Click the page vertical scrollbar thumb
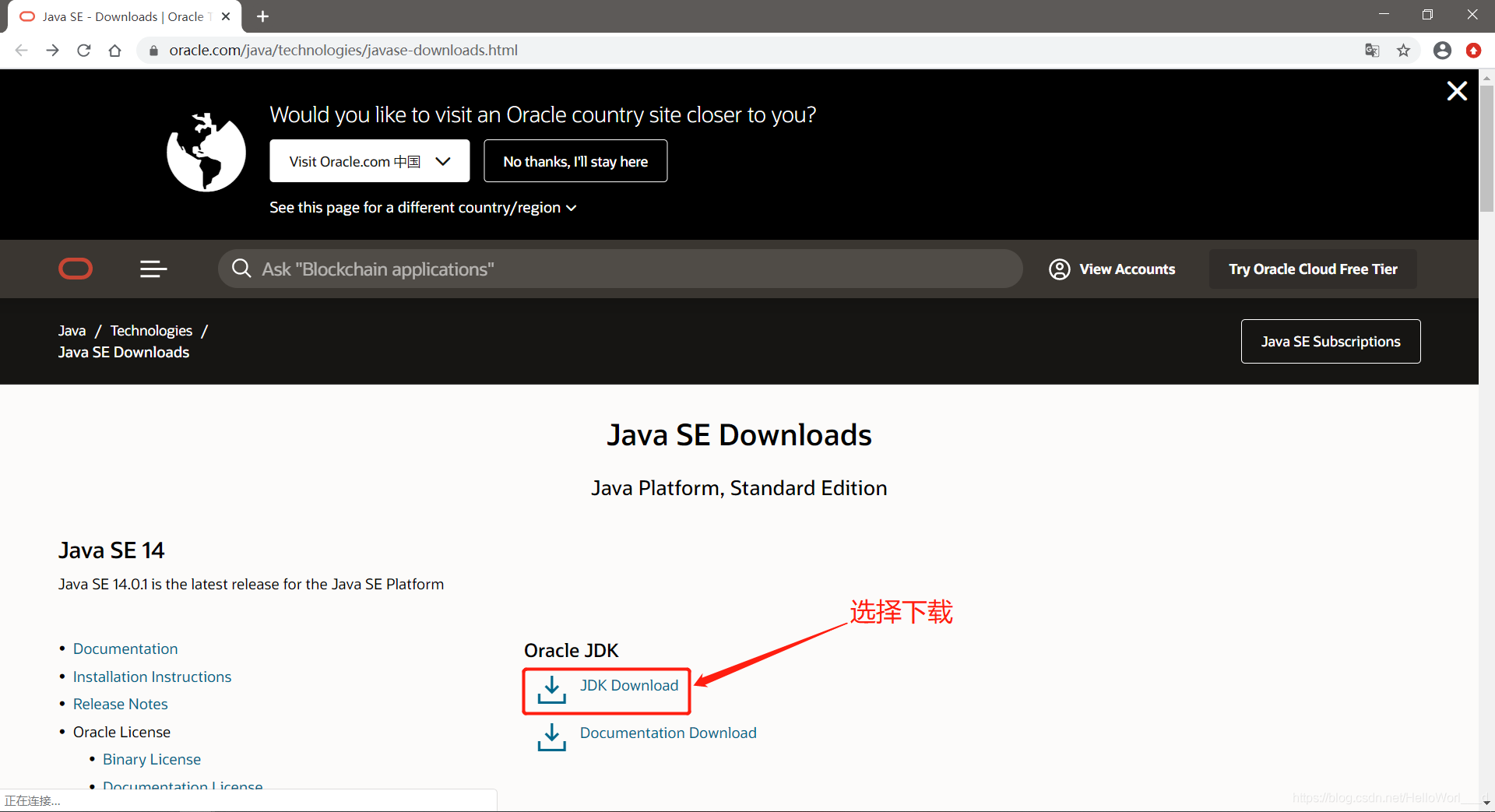The height and width of the screenshot is (812, 1495). click(x=1486, y=148)
